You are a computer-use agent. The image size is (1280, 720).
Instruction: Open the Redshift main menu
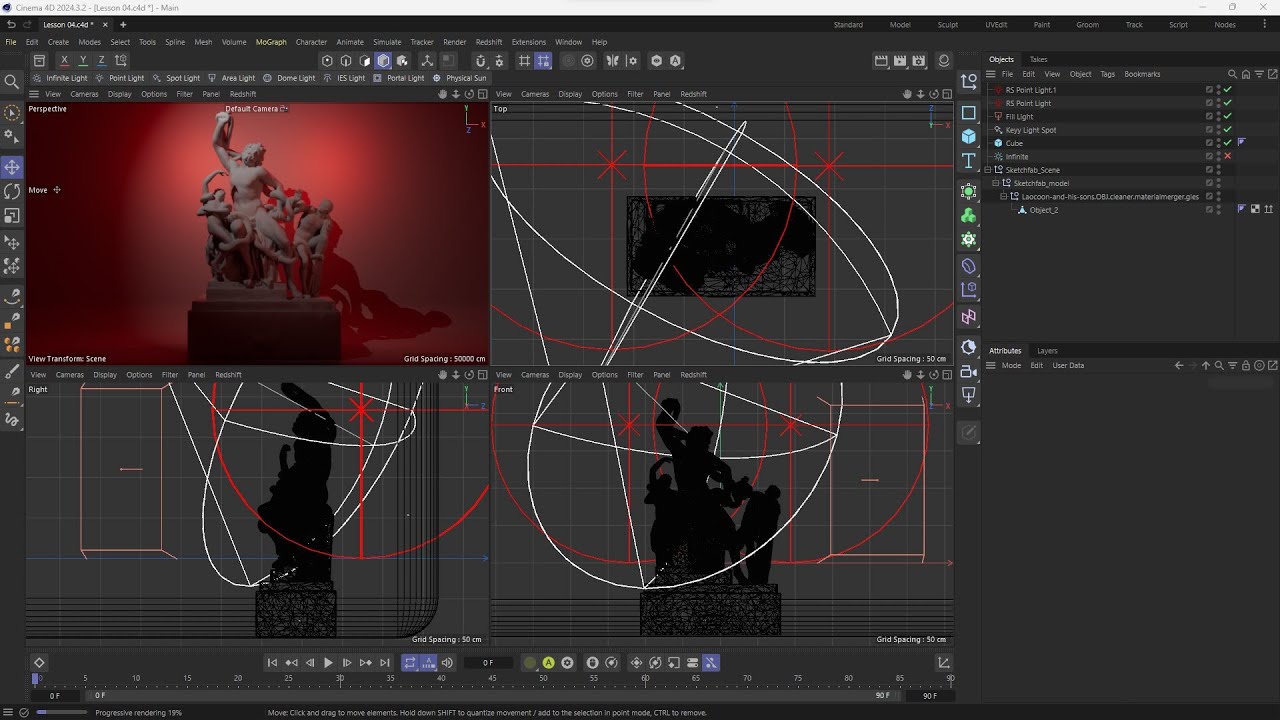489,42
